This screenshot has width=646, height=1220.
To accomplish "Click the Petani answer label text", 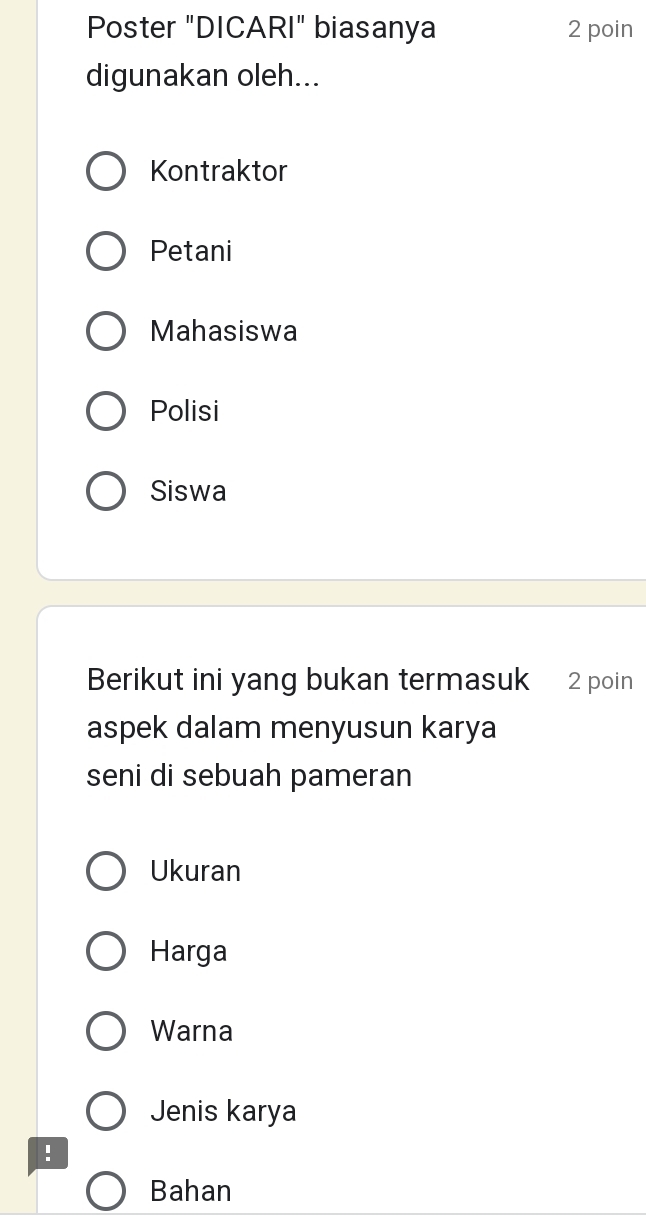I will [191, 251].
